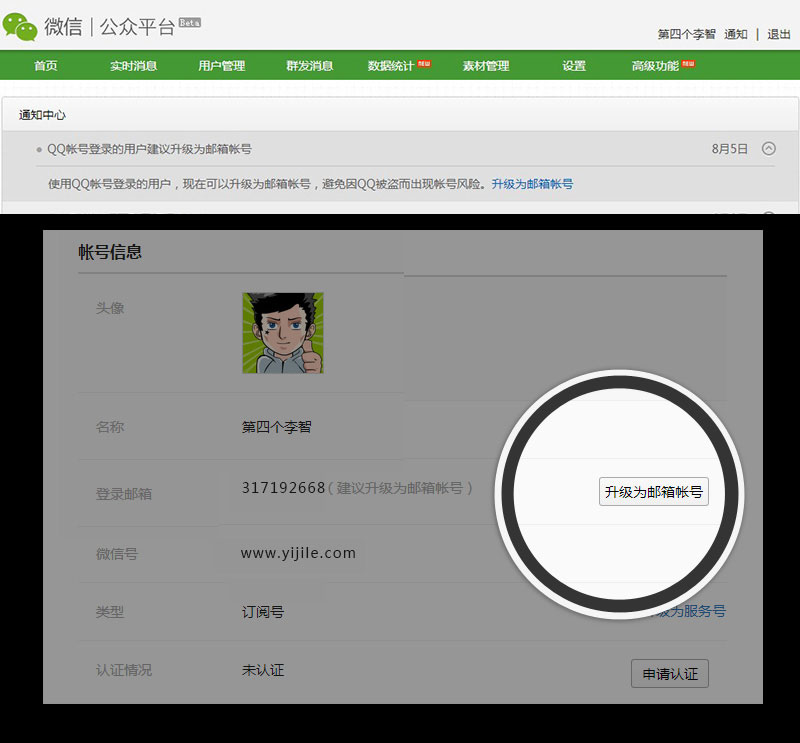
Task: Open 通知 in the top right corner
Action: point(736,33)
